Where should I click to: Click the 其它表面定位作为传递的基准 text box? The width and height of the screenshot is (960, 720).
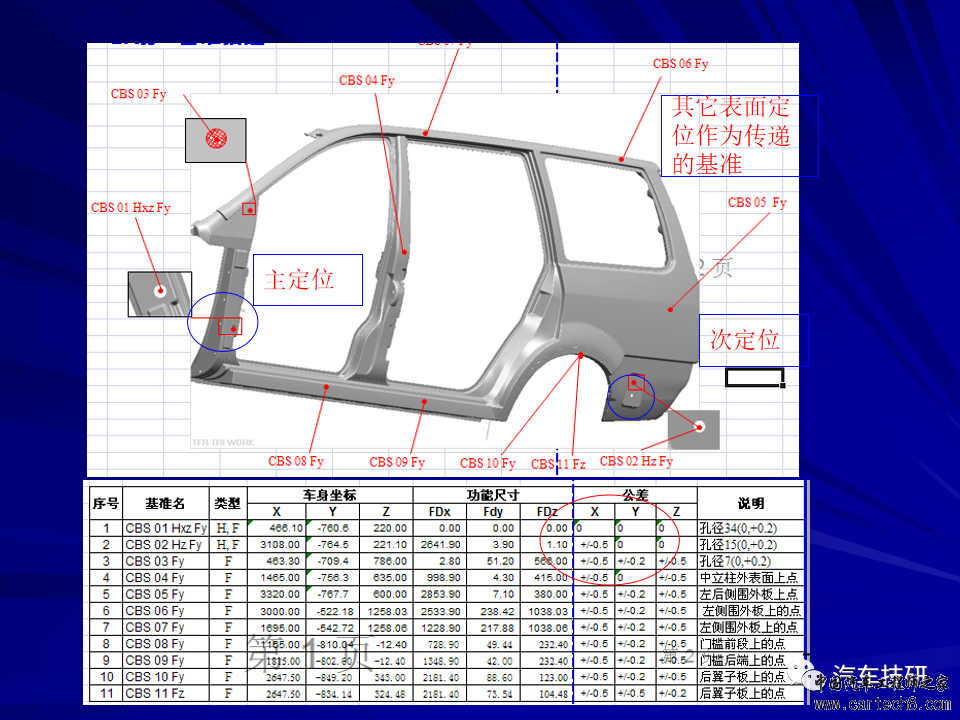pos(740,136)
